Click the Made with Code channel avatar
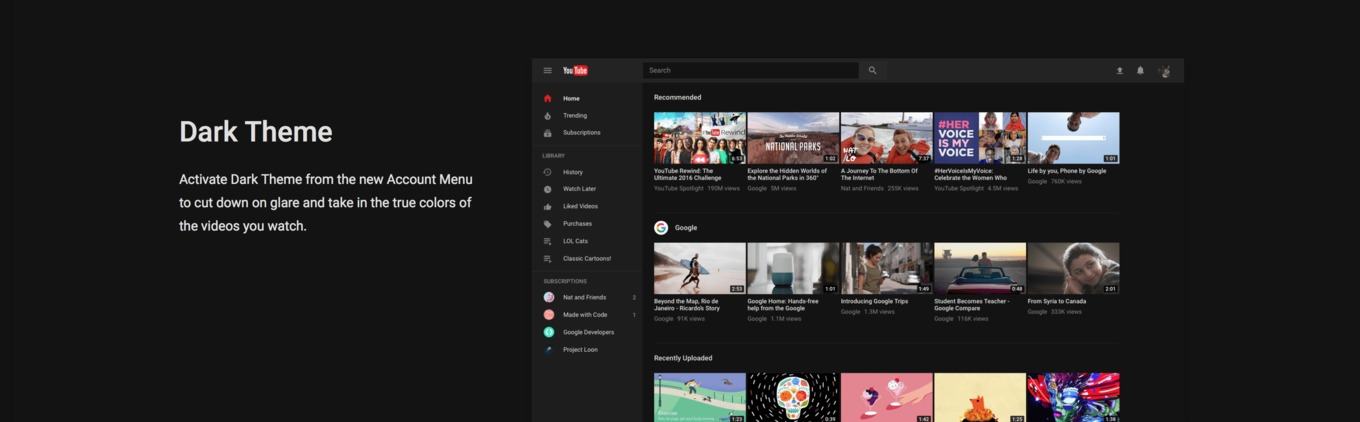Screen dimensions: 1360x422 coord(549,315)
